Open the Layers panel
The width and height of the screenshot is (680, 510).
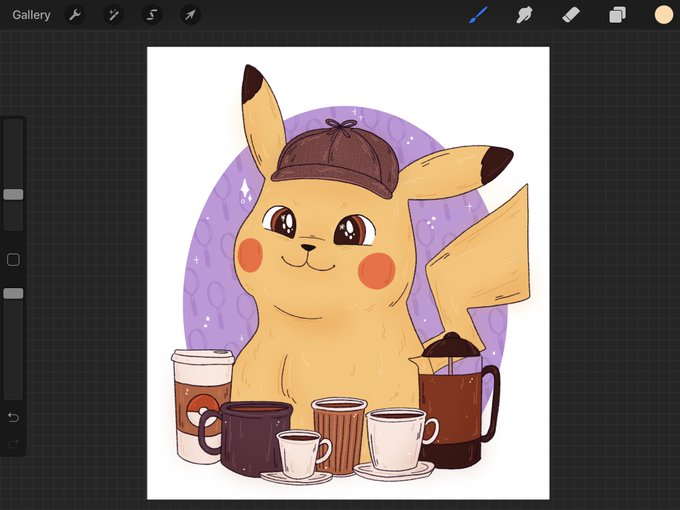pos(617,15)
